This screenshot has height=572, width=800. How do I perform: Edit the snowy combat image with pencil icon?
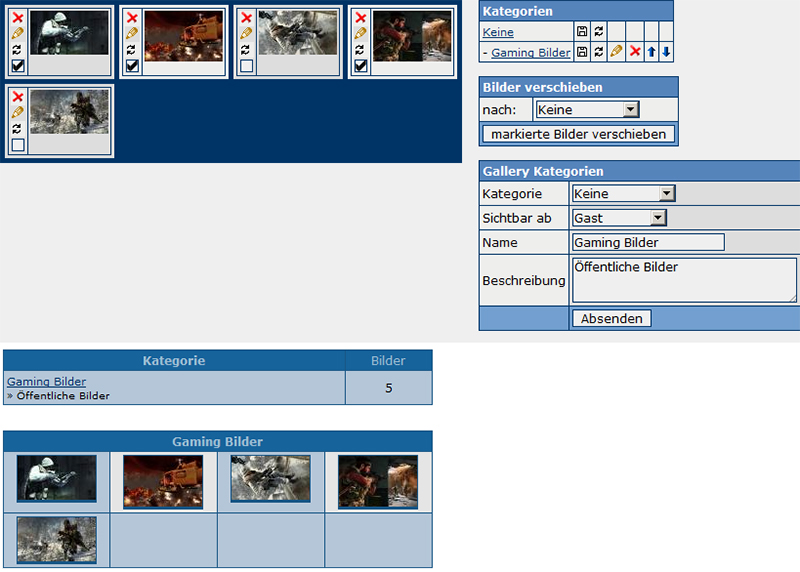click(246, 34)
